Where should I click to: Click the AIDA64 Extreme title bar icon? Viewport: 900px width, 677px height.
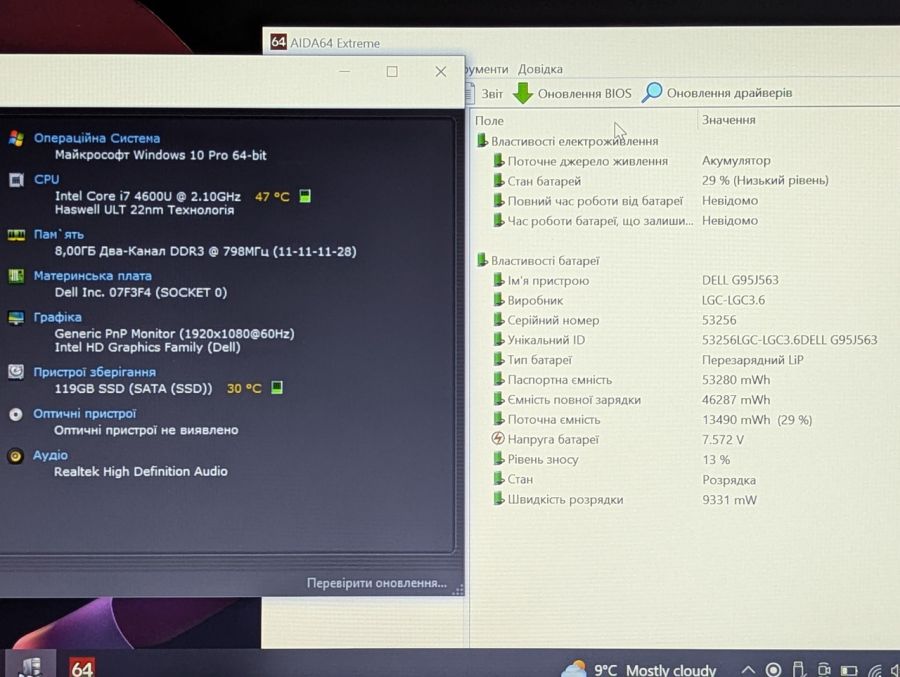tap(278, 42)
